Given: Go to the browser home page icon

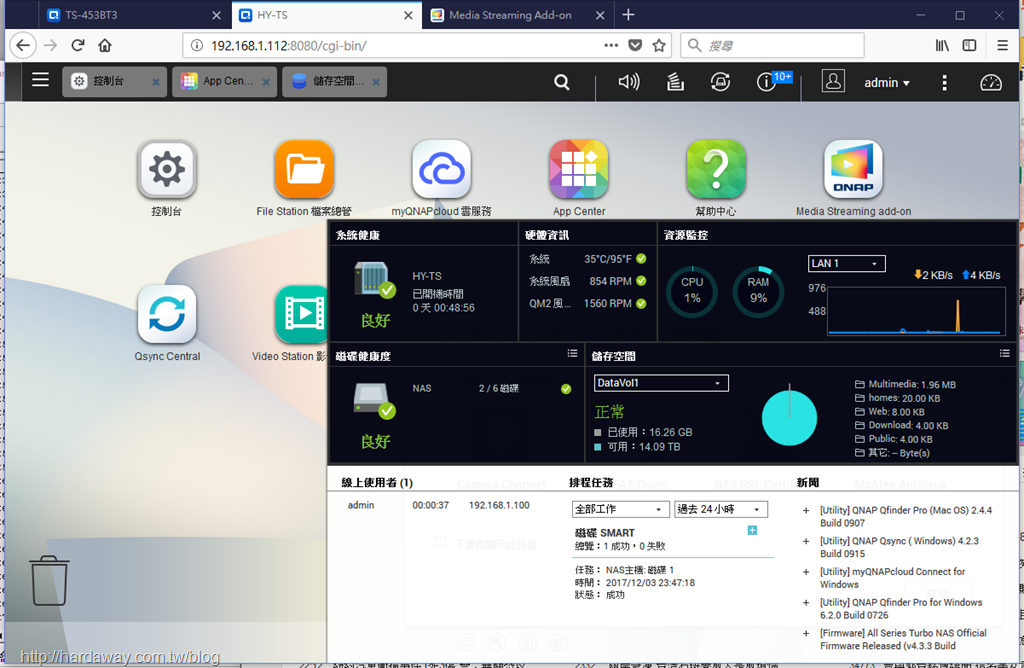Looking at the screenshot, I should click(x=104, y=45).
